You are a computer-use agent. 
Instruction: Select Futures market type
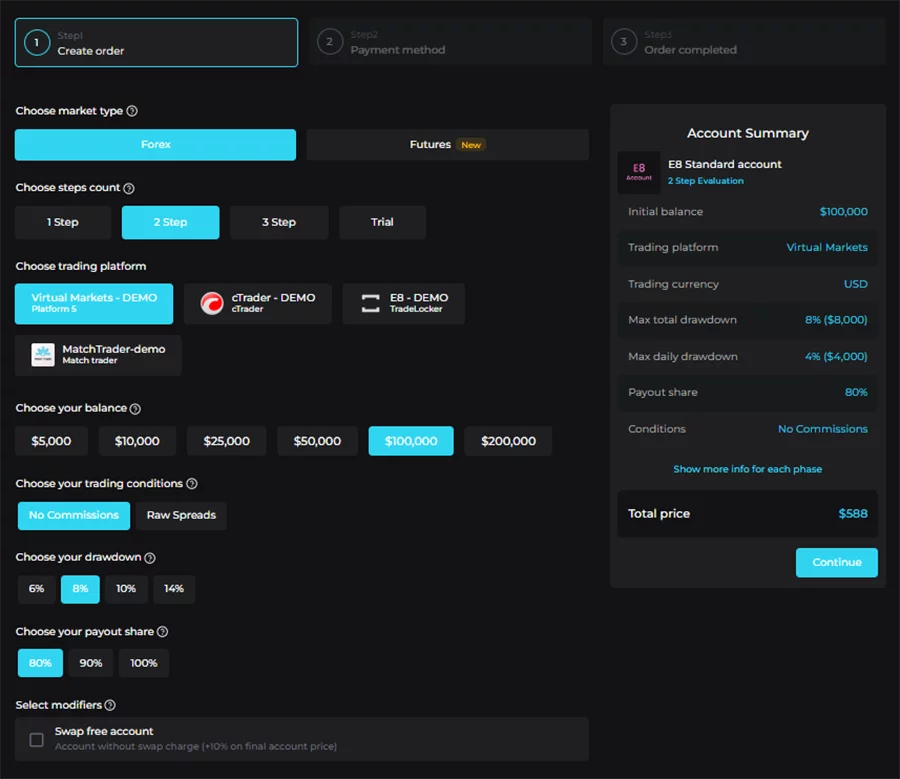[448, 145]
